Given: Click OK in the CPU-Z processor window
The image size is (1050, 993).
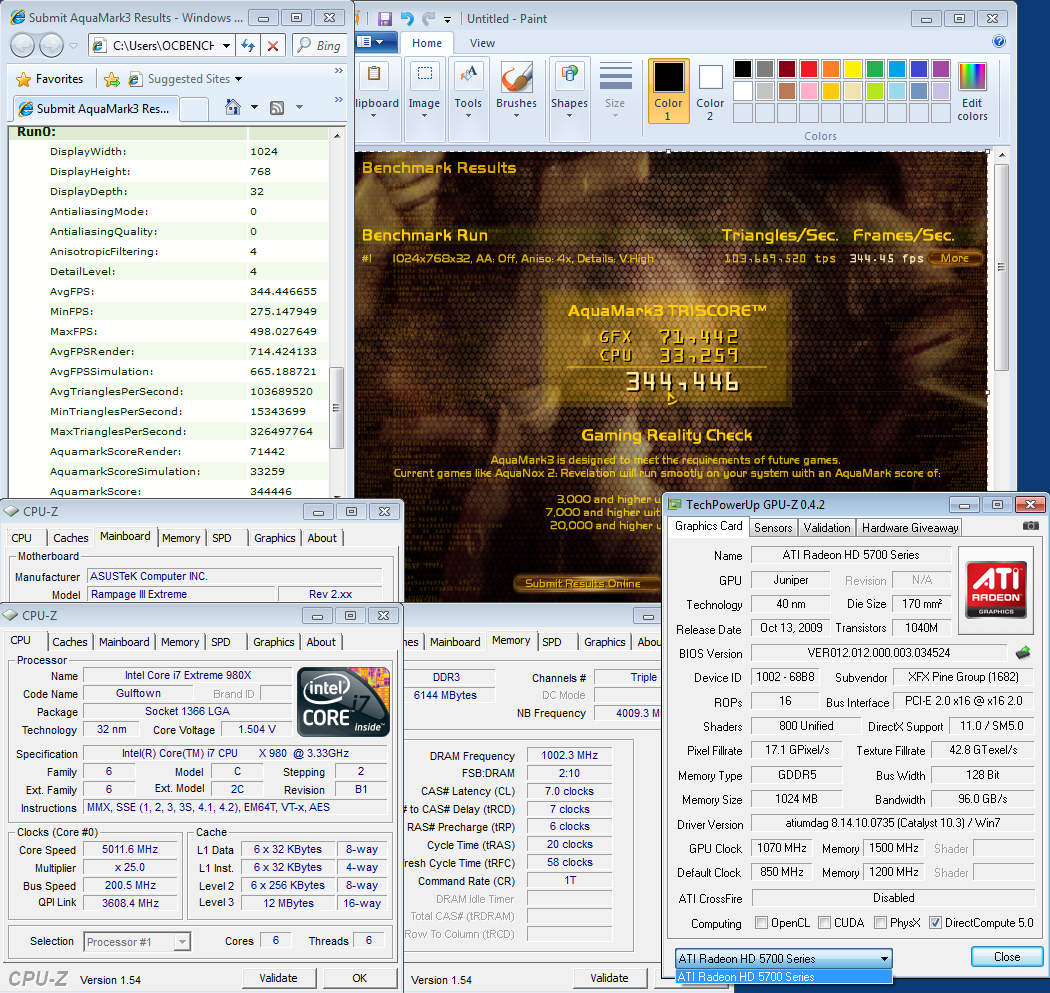Looking at the screenshot, I should [x=360, y=978].
